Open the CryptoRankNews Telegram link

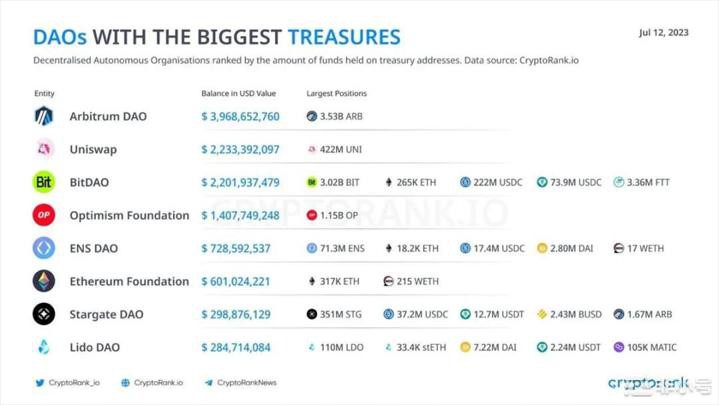click(x=246, y=383)
